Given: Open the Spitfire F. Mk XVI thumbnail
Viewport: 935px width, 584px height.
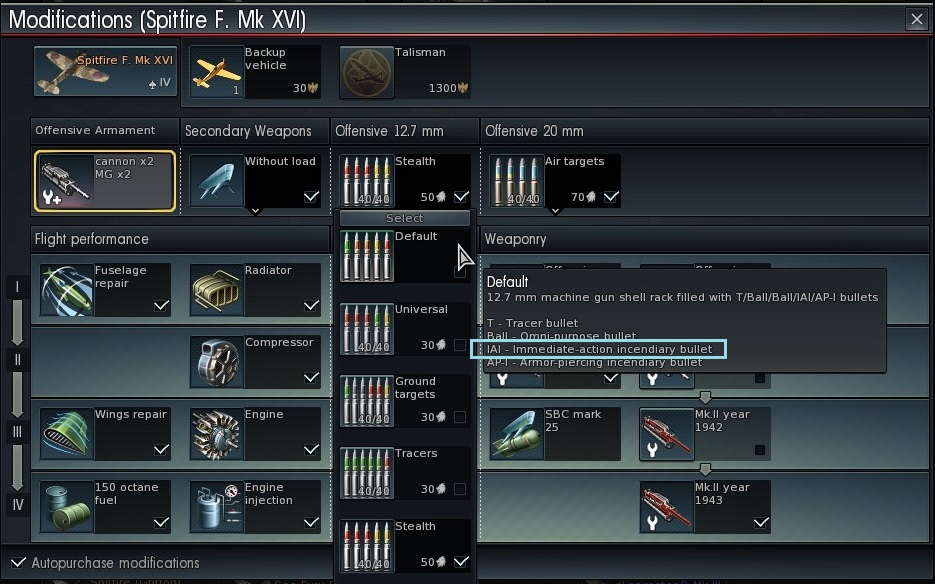Looking at the screenshot, I should (x=106, y=72).
